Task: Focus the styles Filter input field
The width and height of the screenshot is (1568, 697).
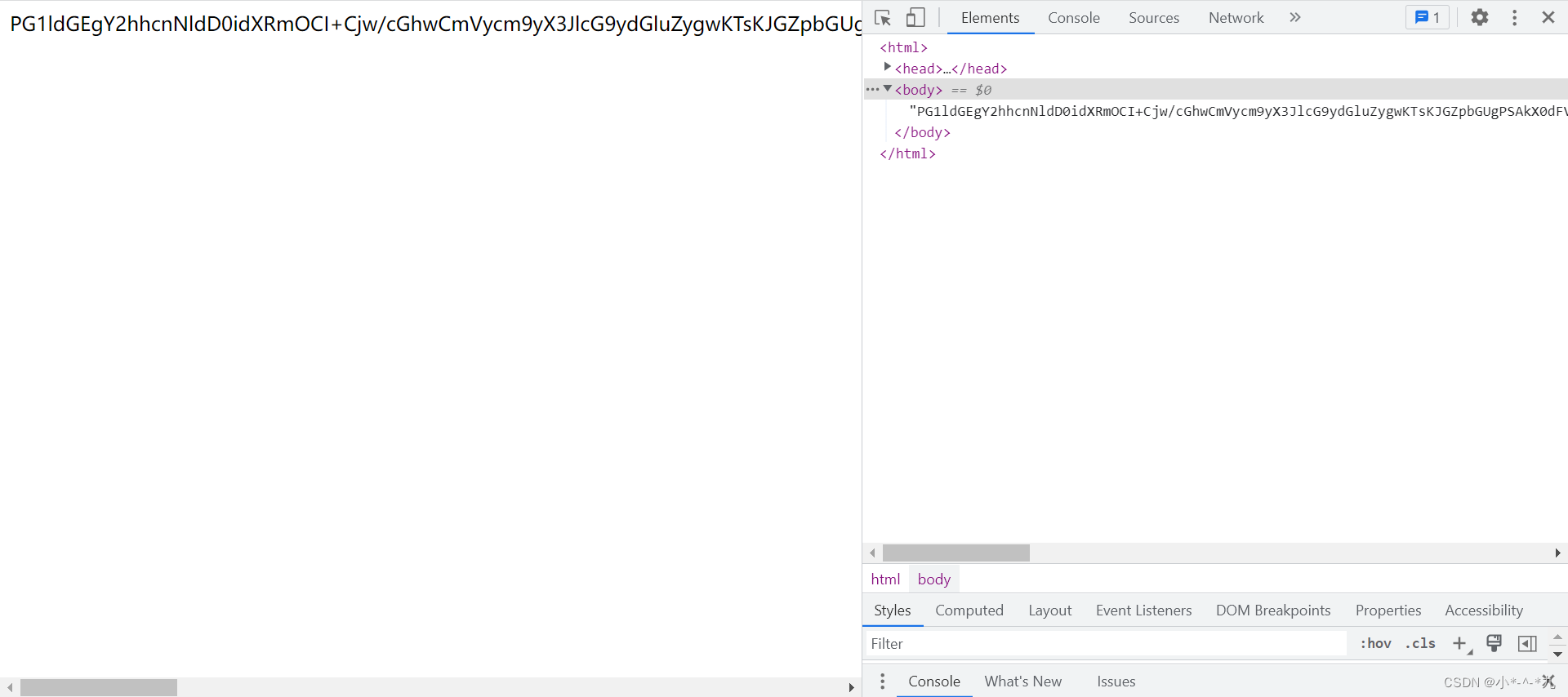Action: pyautogui.click(x=1106, y=644)
